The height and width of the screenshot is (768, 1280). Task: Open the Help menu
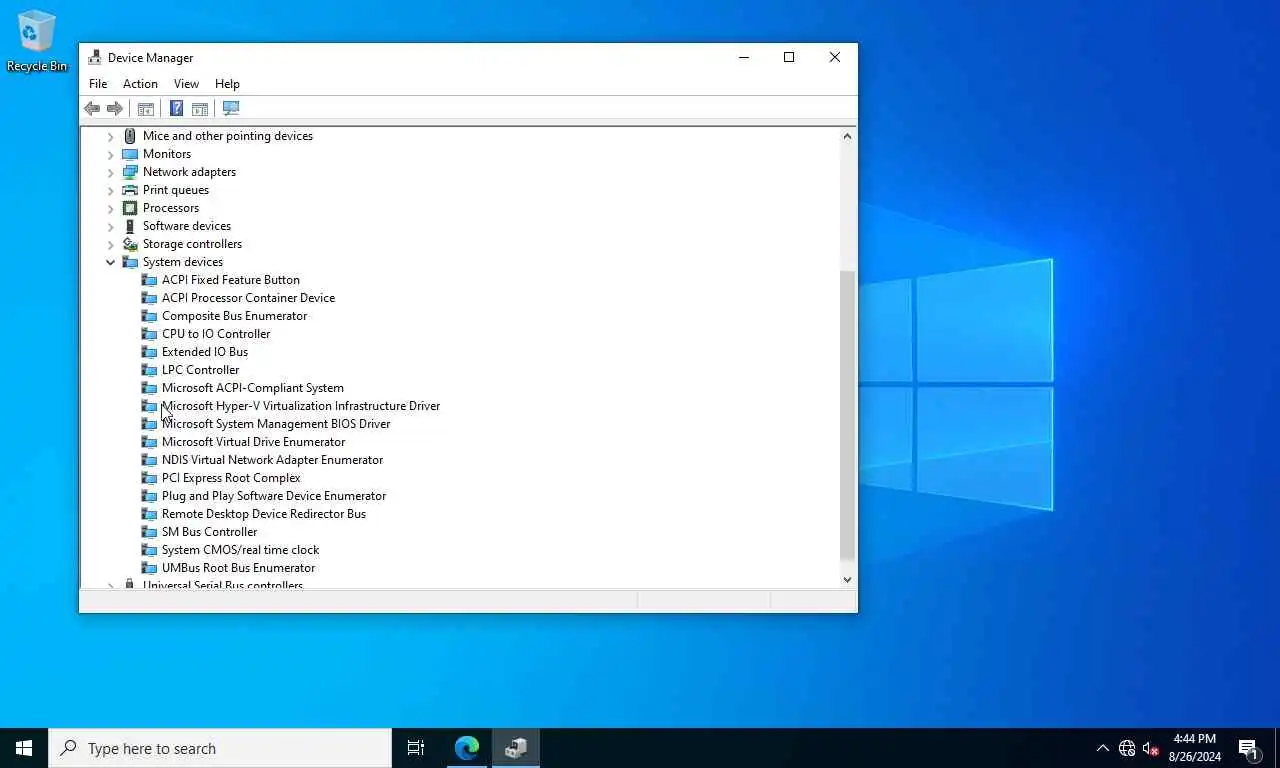tap(227, 84)
